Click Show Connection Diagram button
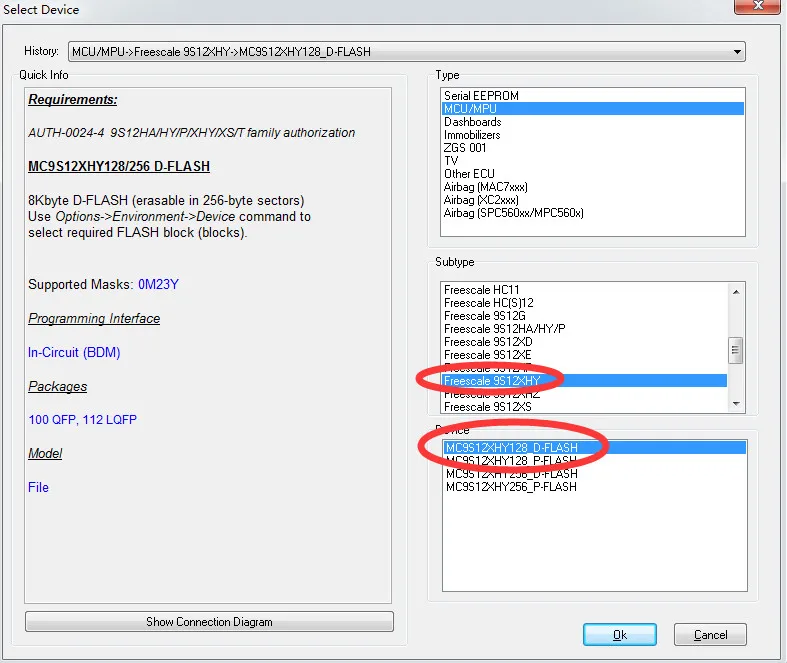 [x=209, y=622]
